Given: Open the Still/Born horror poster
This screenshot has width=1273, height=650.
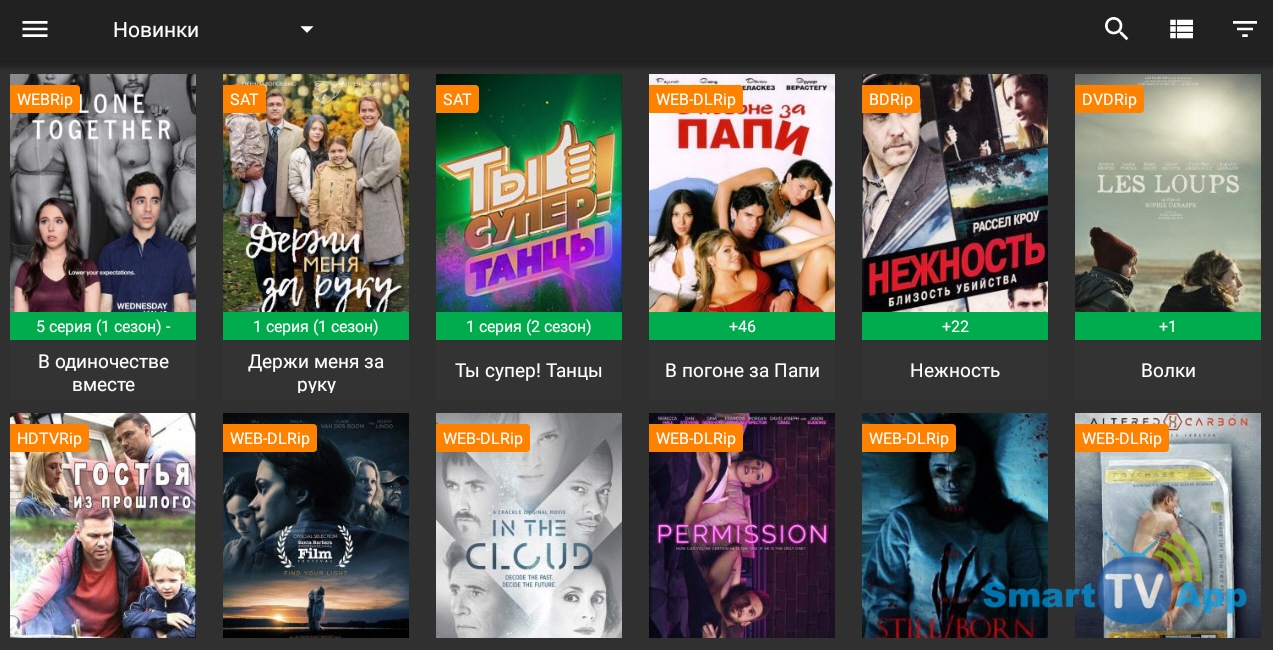Looking at the screenshot, I should (955, 526).
